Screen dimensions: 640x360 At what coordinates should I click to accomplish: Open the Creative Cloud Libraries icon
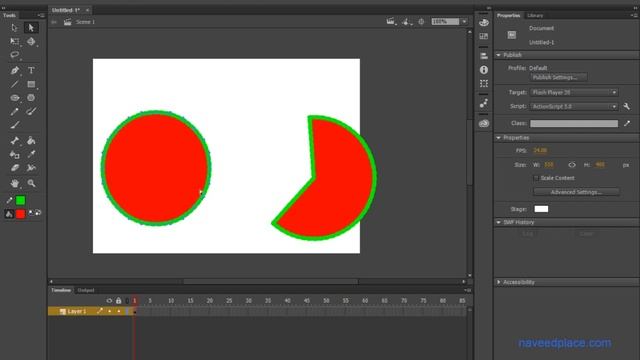[x=484, y=123]
